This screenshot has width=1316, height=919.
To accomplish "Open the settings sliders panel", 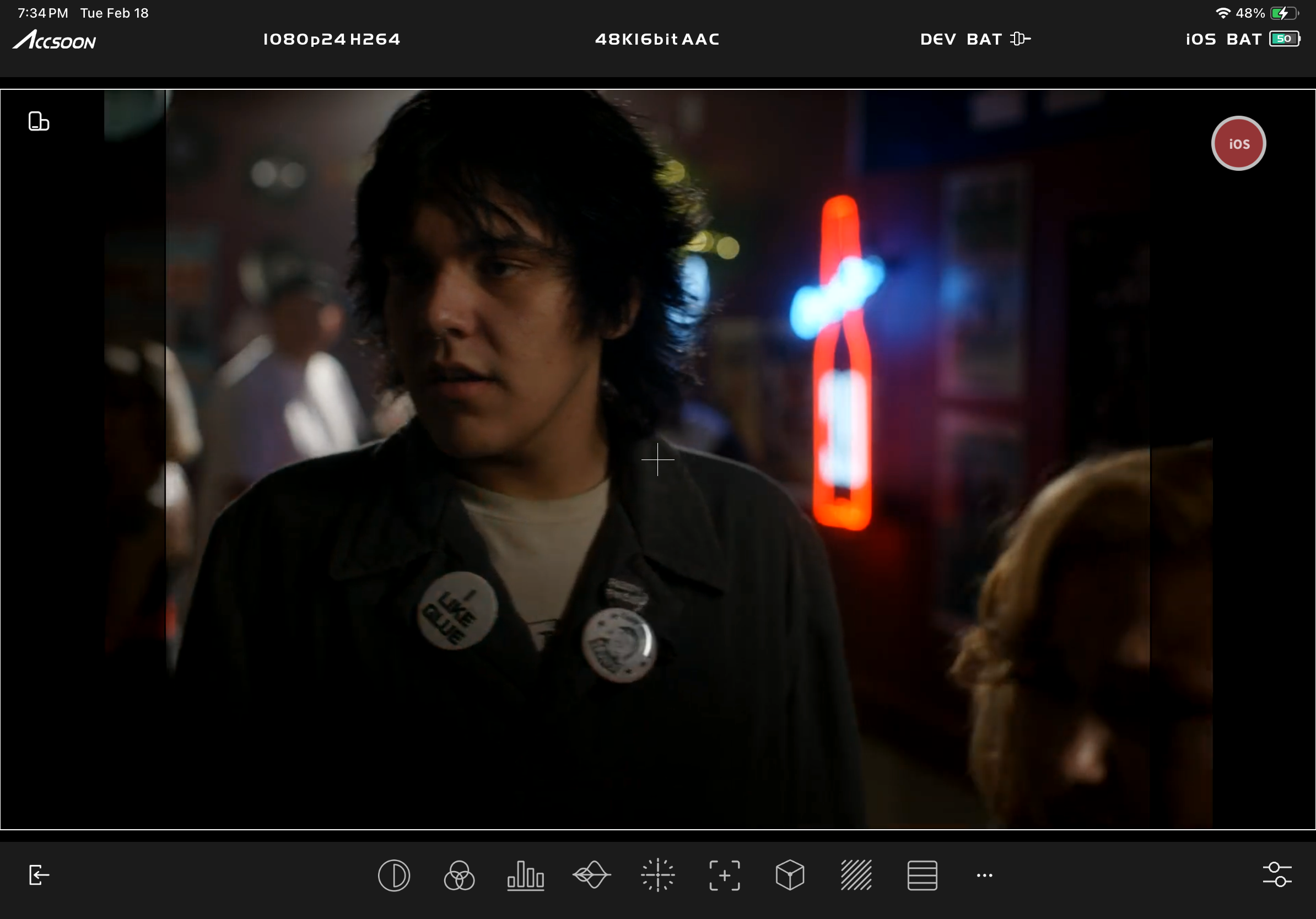I will tap(1277, 875).
